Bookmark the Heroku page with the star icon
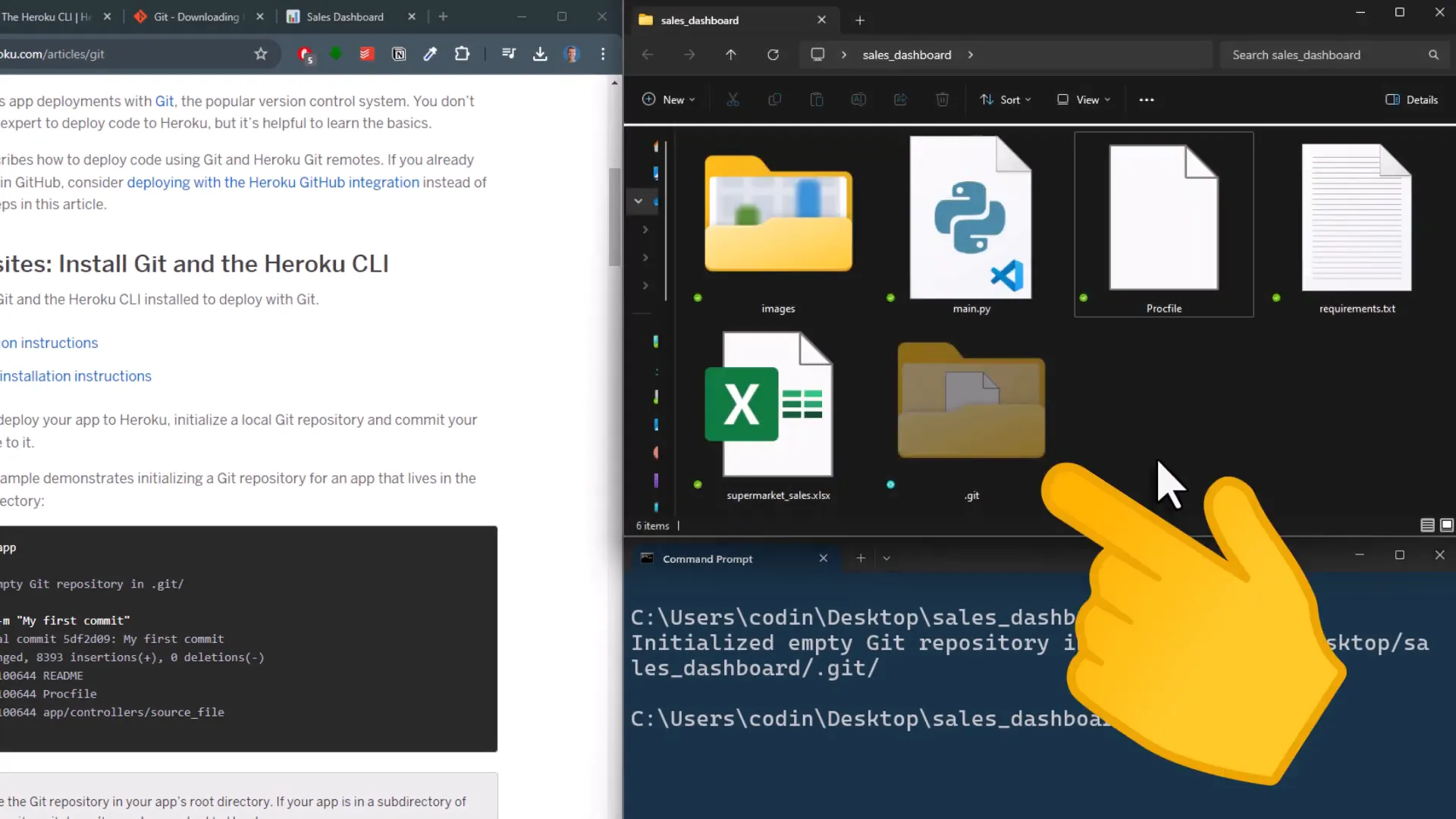 click(260, 54)
